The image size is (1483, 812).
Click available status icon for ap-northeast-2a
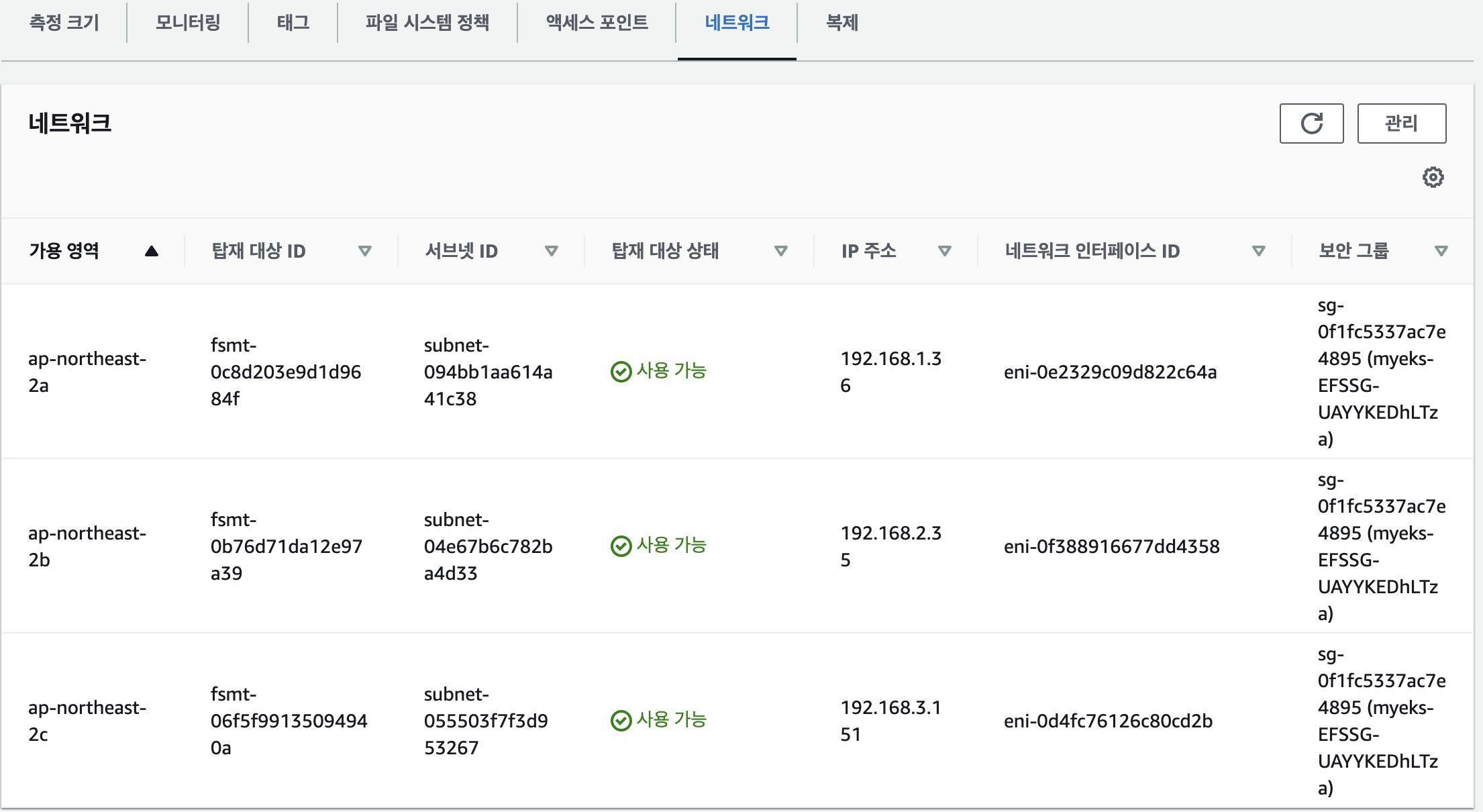click(621, 371)
